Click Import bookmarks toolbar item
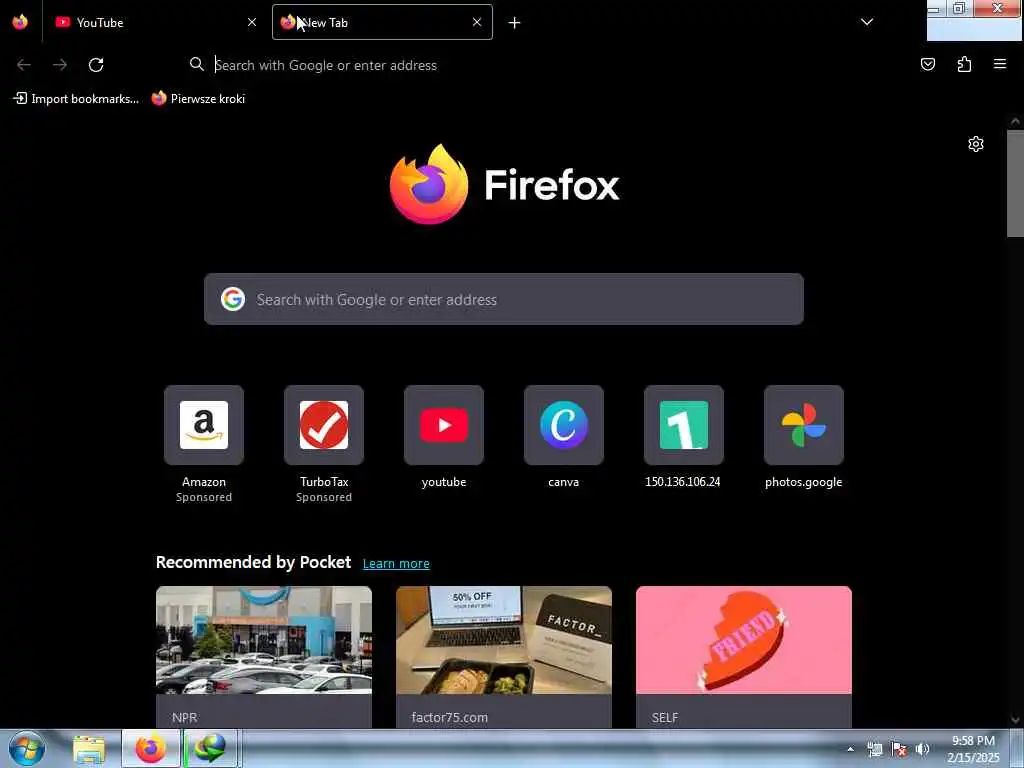 76,99
